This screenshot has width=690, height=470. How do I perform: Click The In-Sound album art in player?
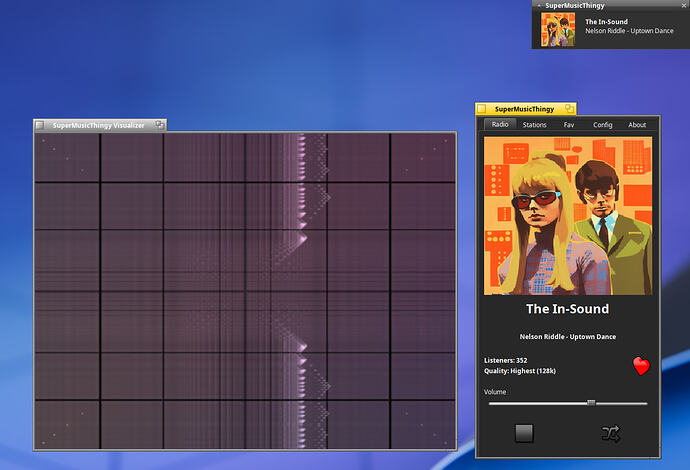[568, 216]
